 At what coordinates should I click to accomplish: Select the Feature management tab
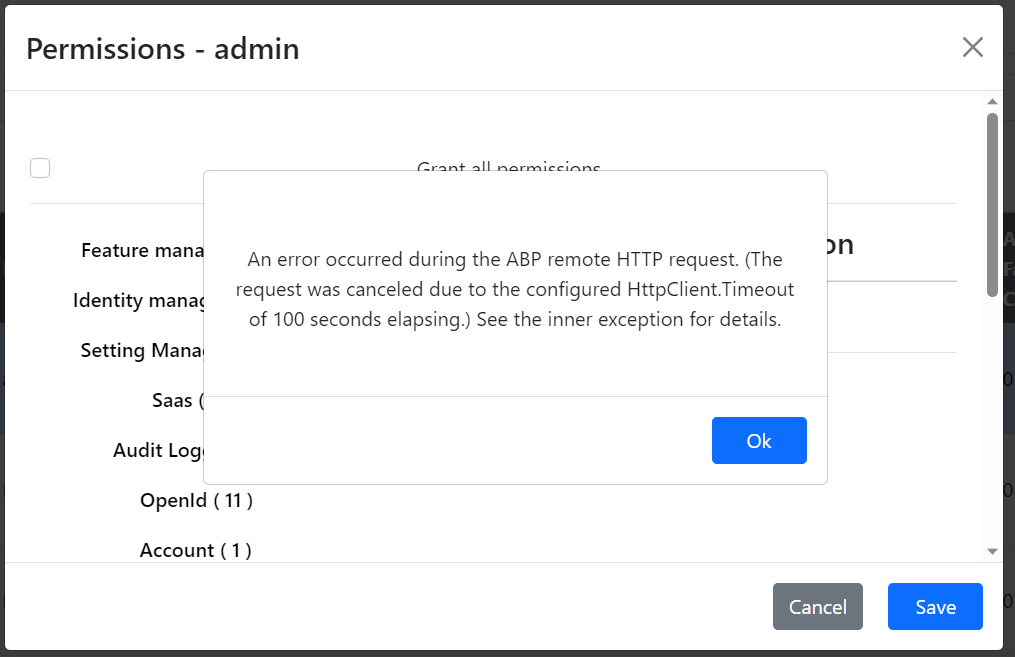pos(142,250)
